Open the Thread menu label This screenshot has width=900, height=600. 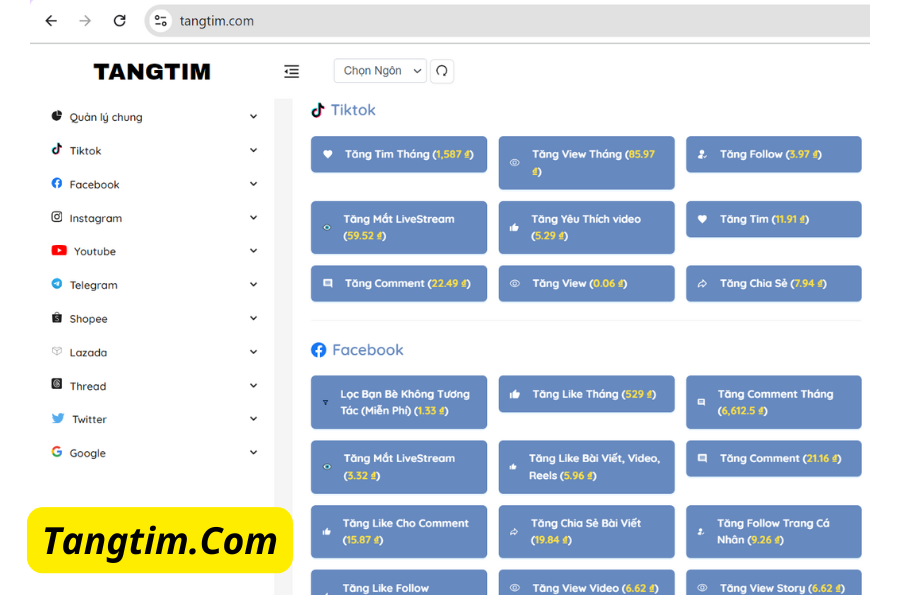88,386
